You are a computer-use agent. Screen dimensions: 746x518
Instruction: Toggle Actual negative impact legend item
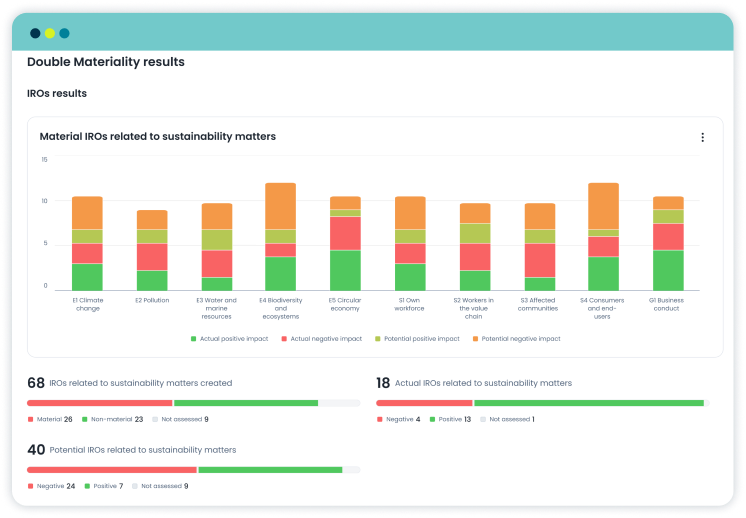pos(322,339)
